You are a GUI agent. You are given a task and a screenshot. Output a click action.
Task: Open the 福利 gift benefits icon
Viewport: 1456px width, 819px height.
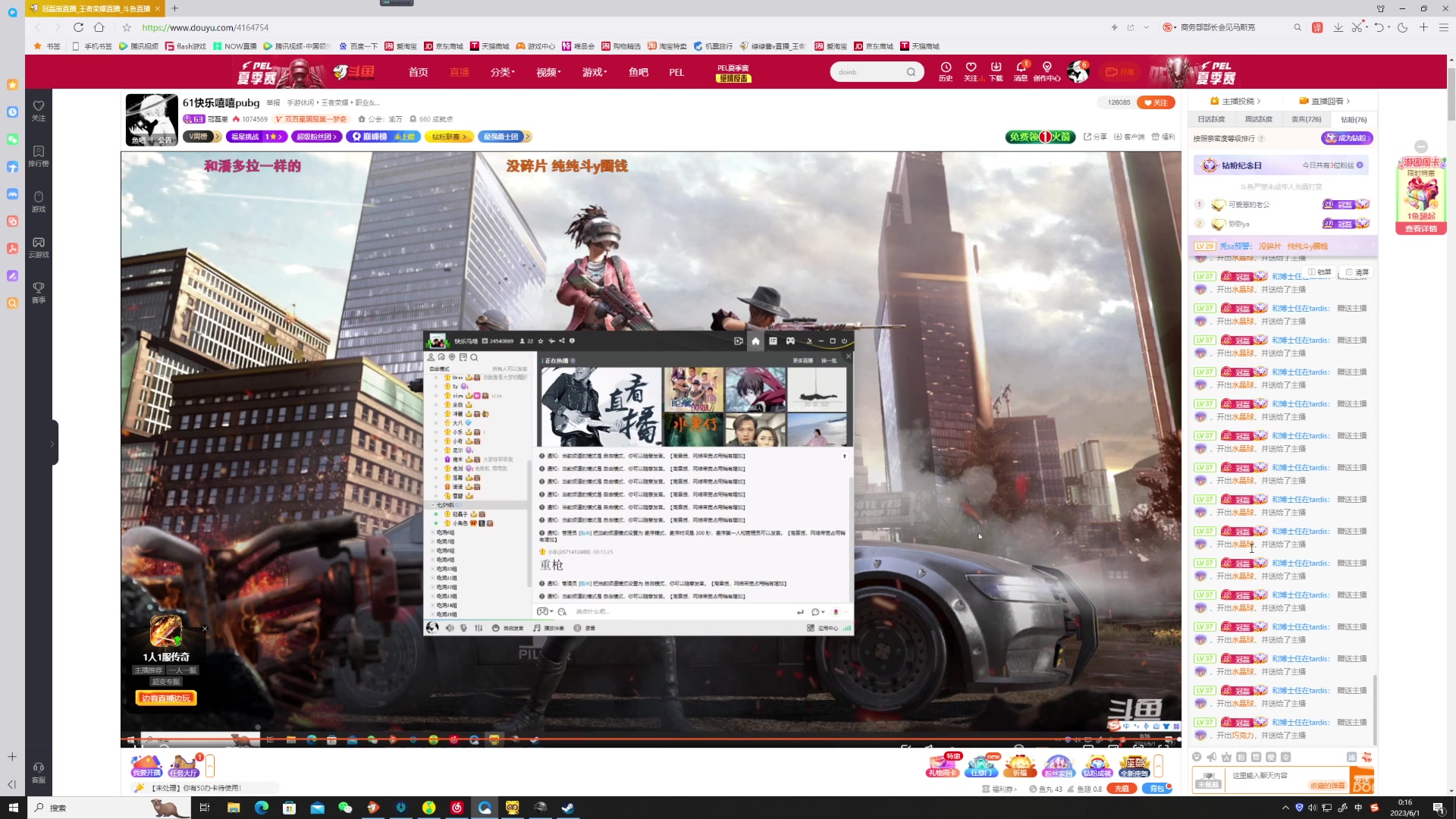point(1163,136)
